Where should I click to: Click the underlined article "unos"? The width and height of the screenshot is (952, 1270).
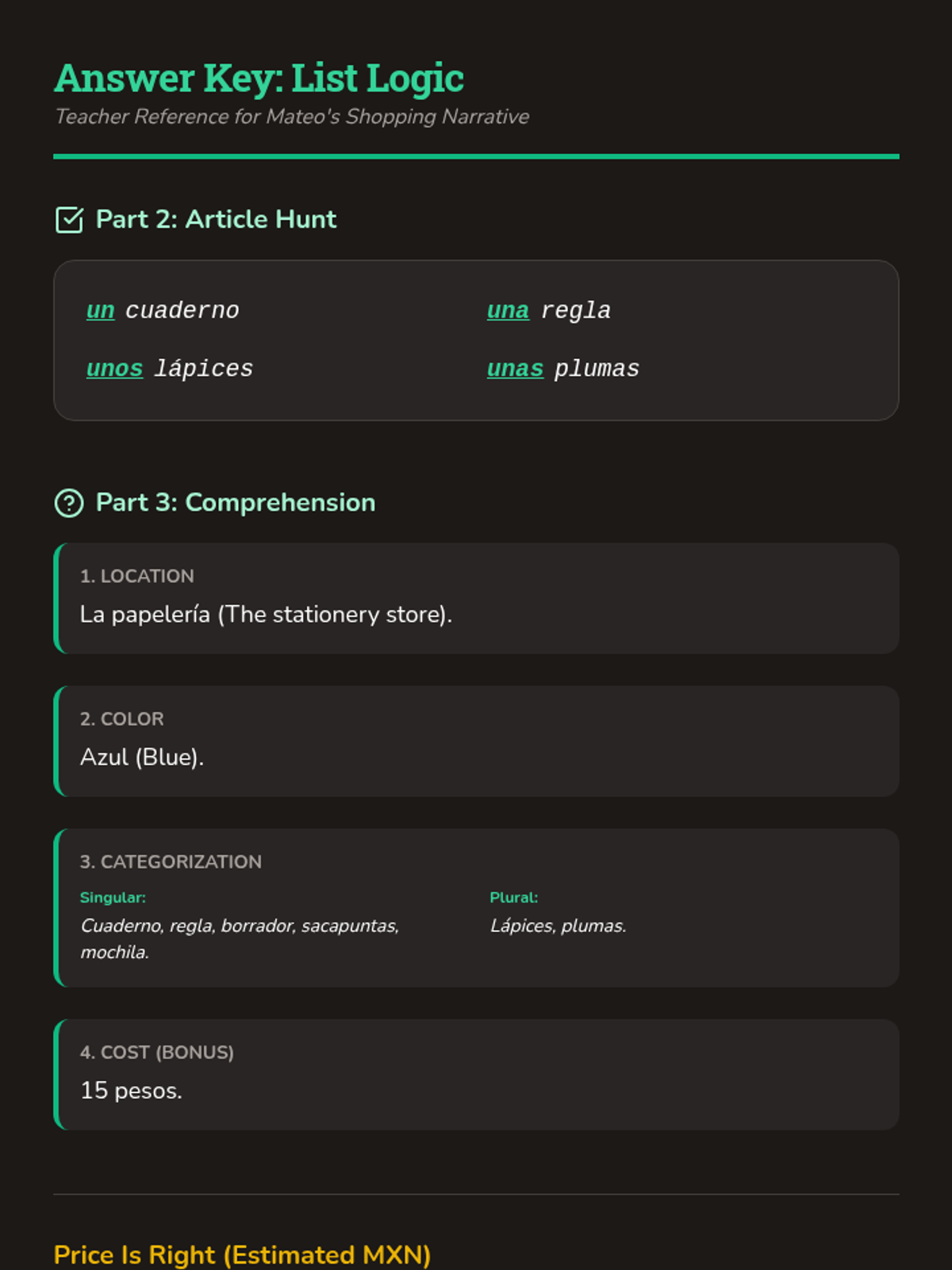coord(115,369)
